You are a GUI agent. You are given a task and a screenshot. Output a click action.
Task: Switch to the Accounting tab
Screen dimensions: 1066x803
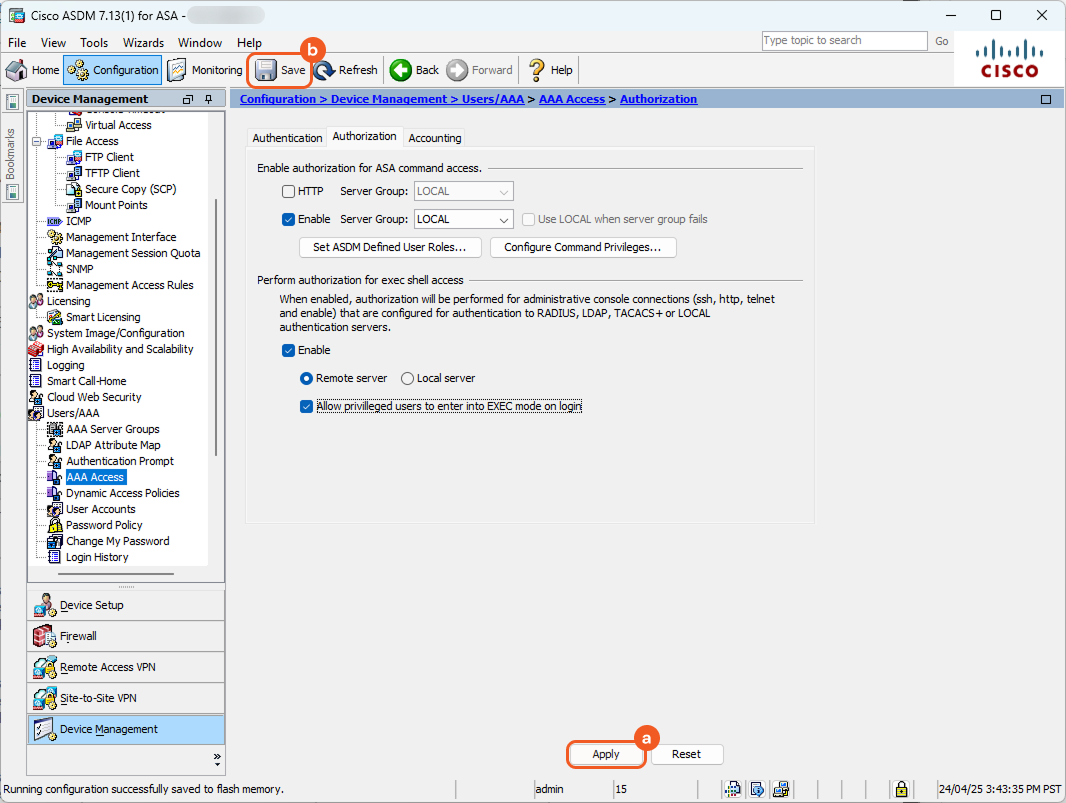tap(434, 138)
